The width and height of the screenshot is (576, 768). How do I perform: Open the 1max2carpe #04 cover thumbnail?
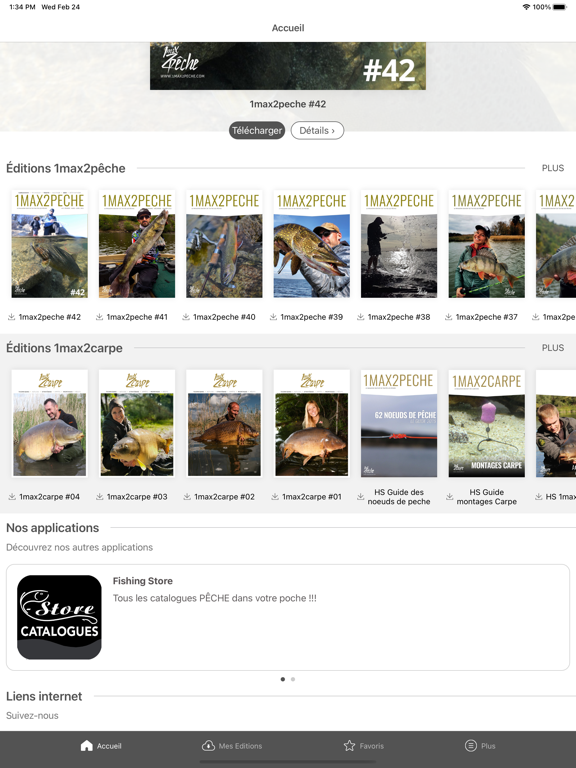[x=49, y=424]
